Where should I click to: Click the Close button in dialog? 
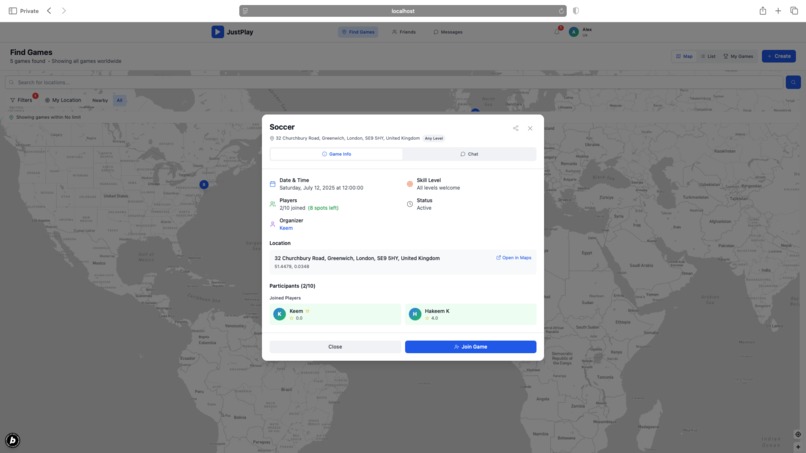tap(335, 347)
